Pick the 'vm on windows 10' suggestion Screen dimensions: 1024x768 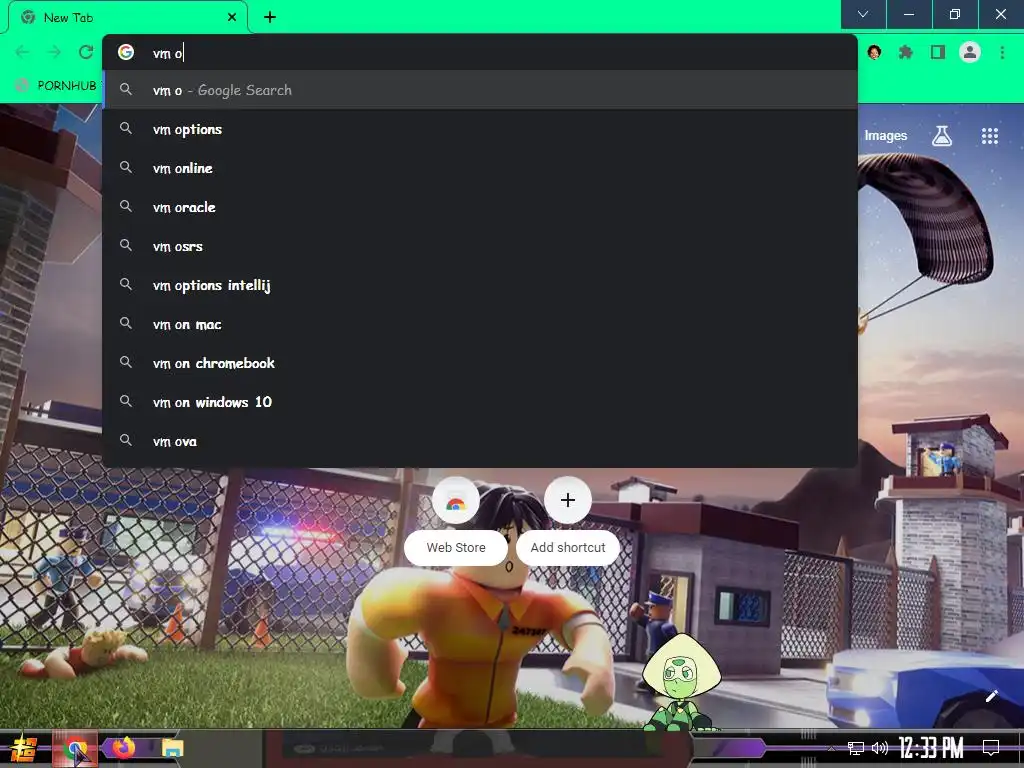(480, 402)
